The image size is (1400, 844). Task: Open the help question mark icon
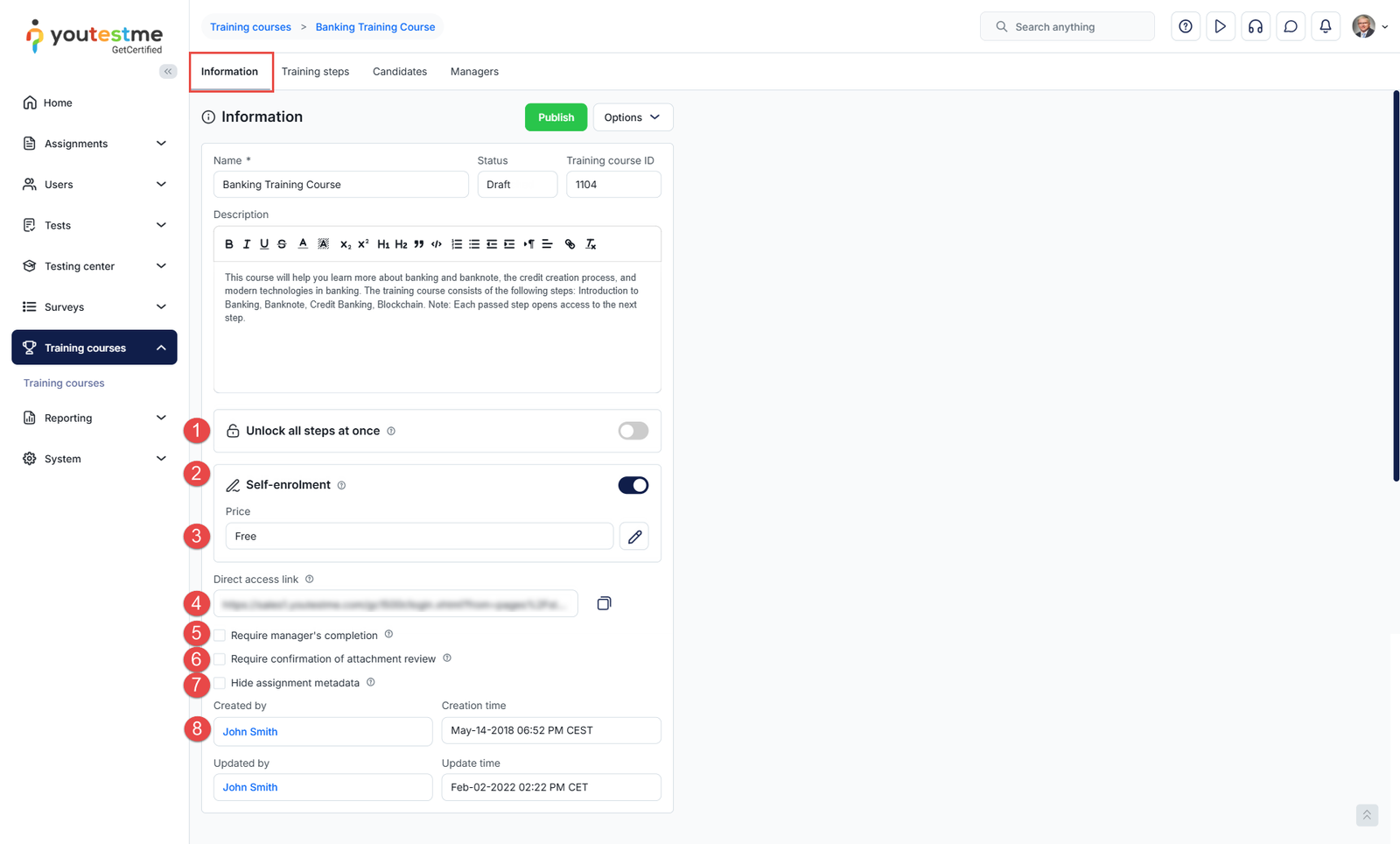point(1185,27)
